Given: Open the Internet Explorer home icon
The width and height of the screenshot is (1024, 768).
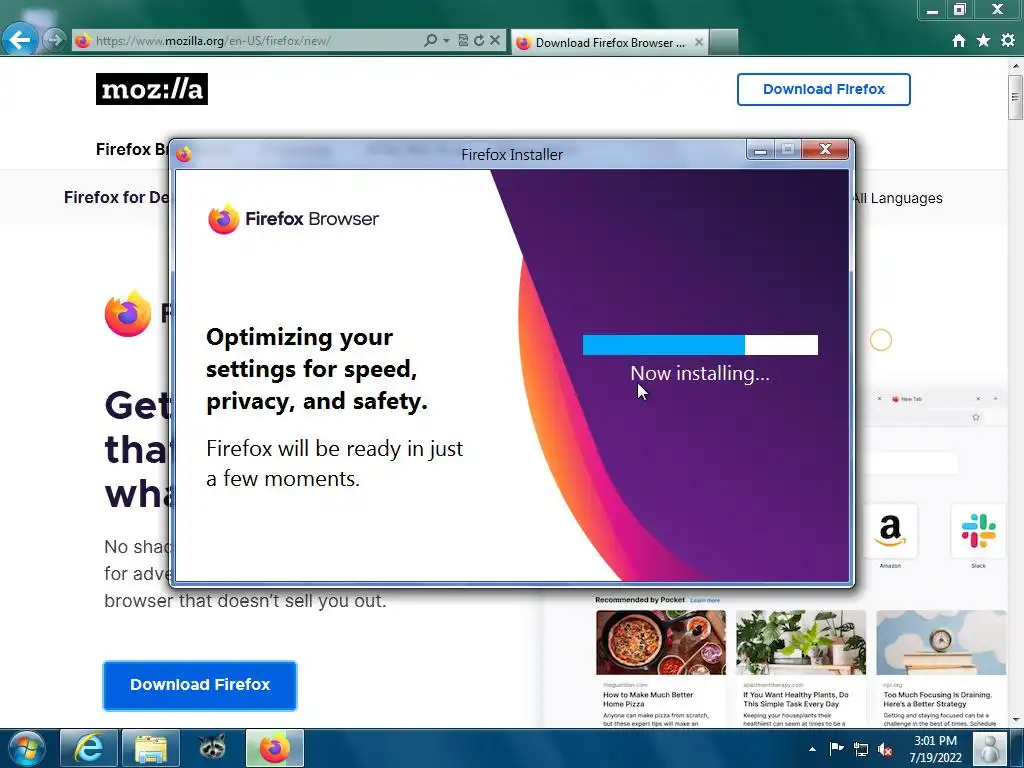Looking at the screenshot, I should [x=959, y=40].
